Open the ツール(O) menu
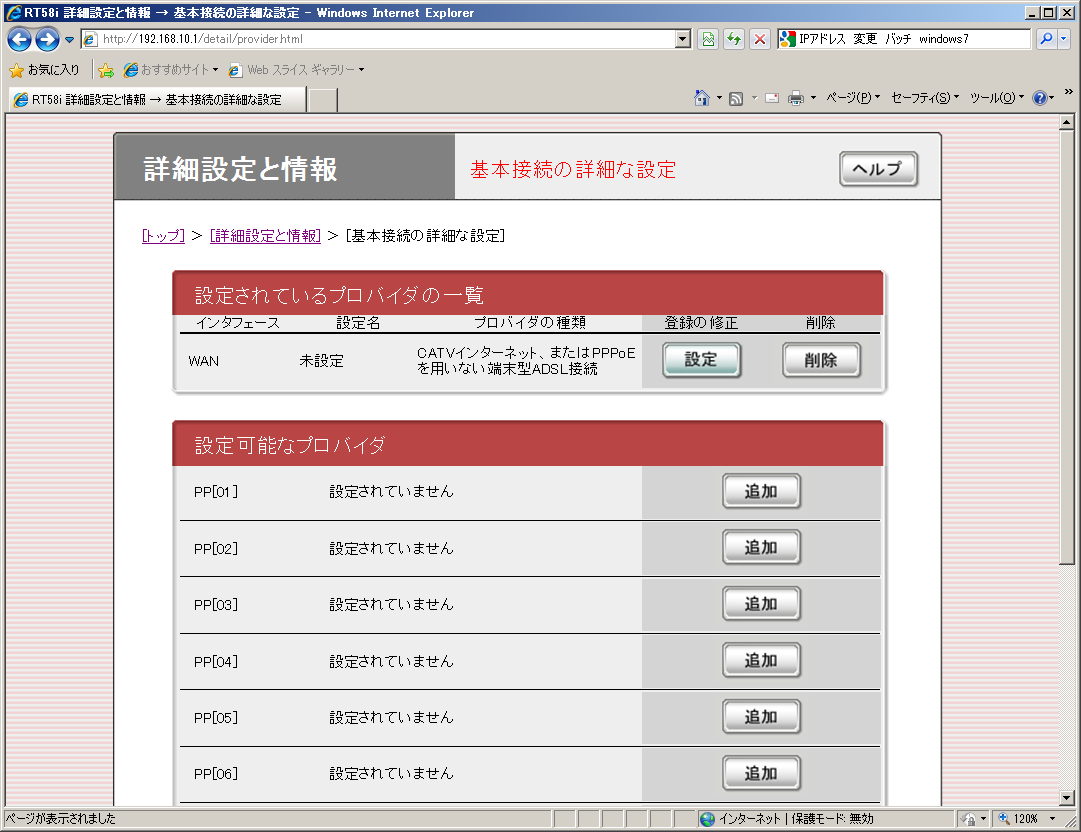The image size is (1081, 832). click(997, 98)
